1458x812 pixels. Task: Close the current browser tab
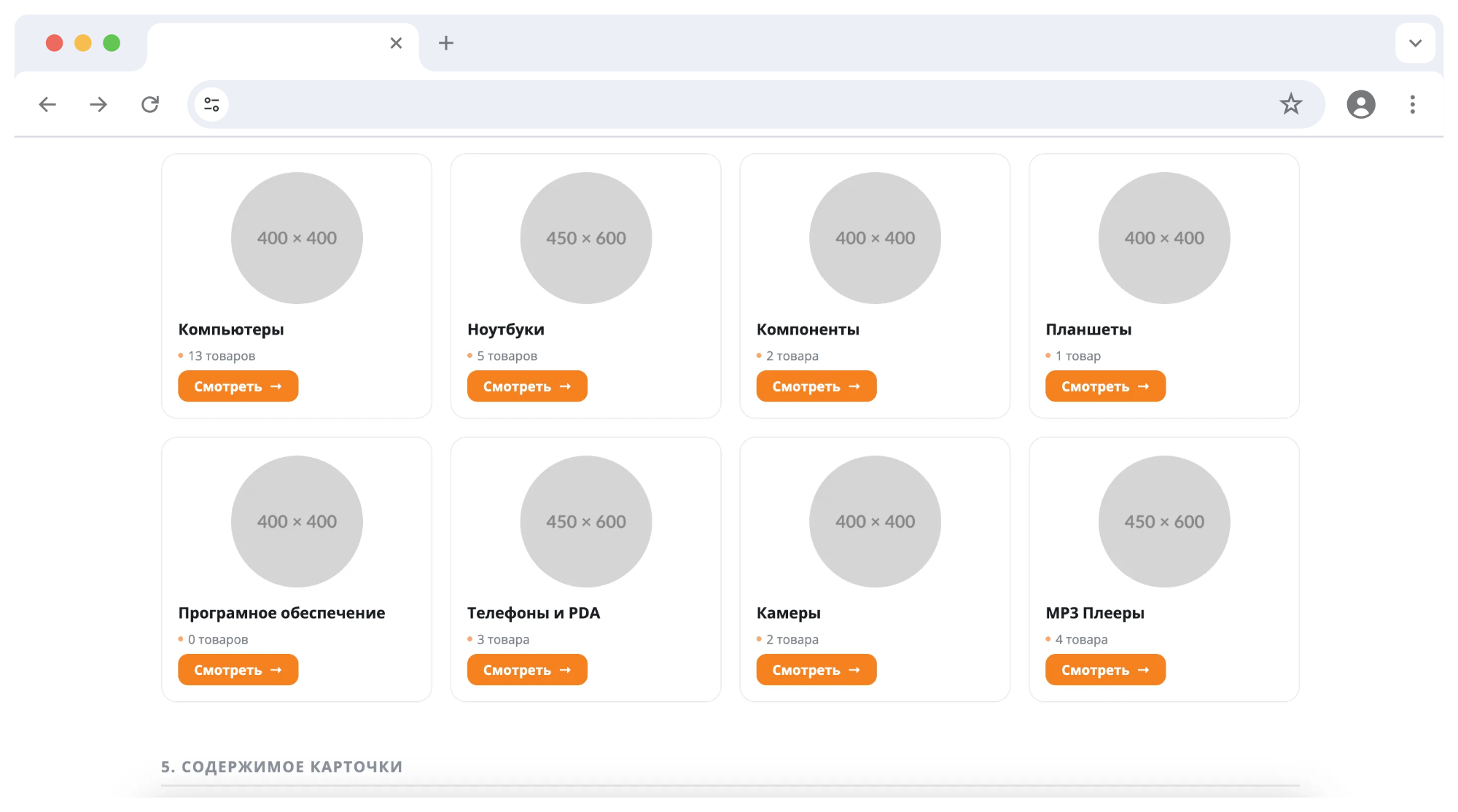coord(396,43)
